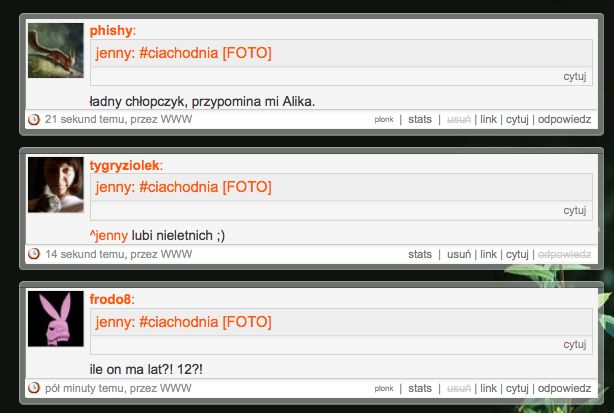The height and width of the screenshot is (413, 614).
Task: Click cytuj in frodo8's post footer
Action: pos(517,388)
